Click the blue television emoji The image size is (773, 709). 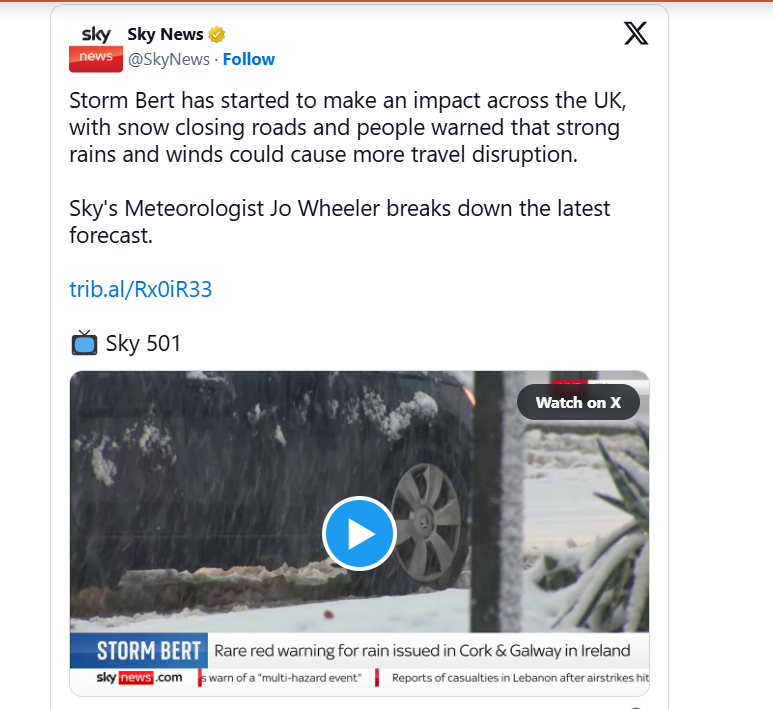[84, 343]
